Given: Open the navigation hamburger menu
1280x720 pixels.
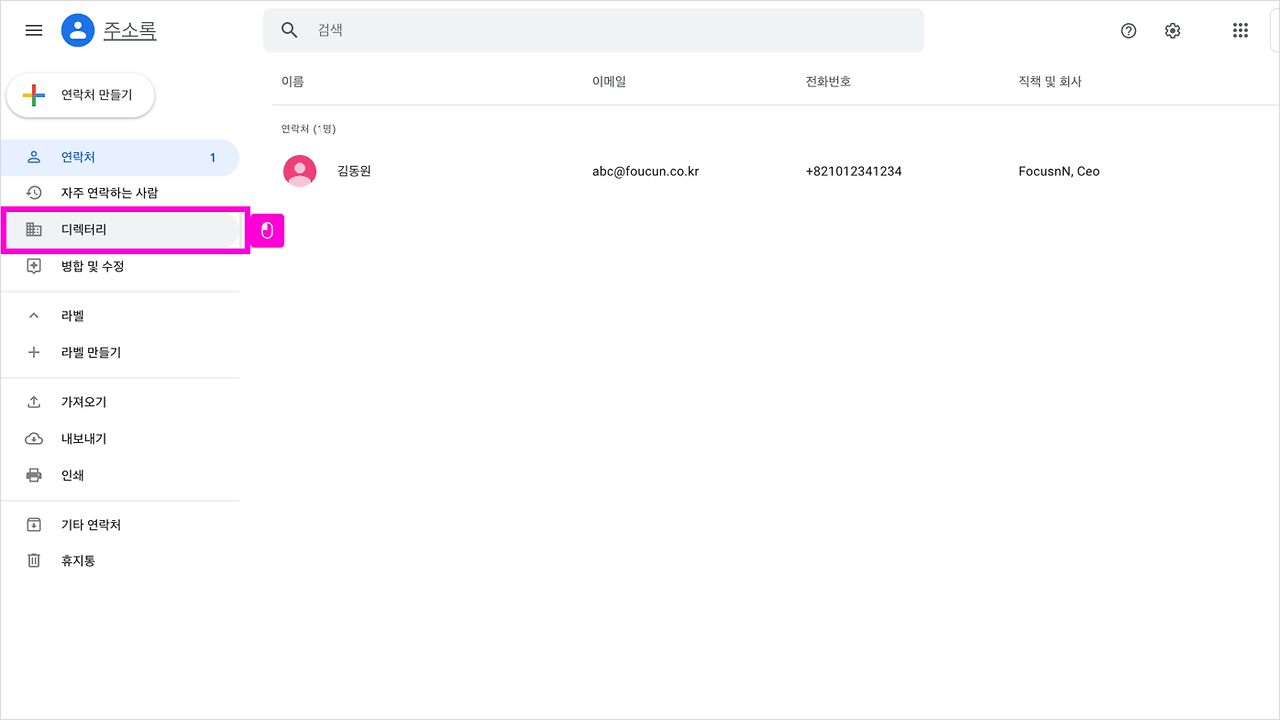Looking at the screenshot, I should coord(33,30).
